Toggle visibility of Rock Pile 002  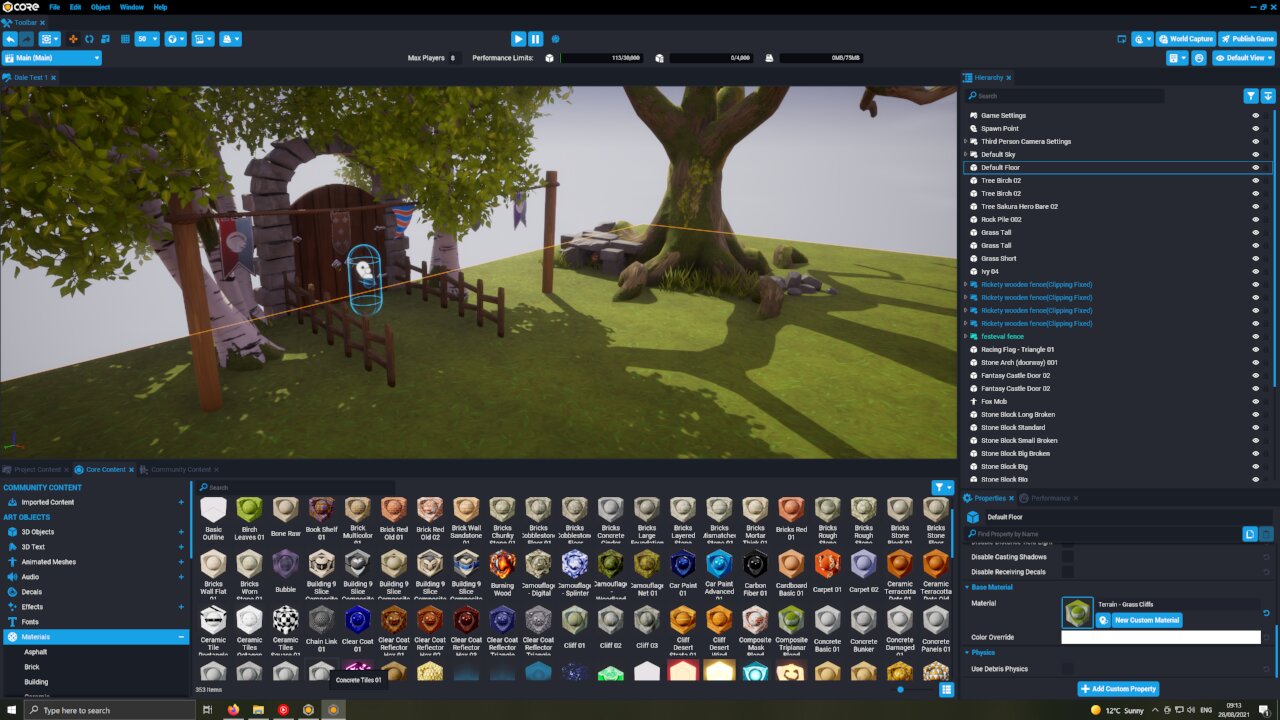click(1255, 219)
